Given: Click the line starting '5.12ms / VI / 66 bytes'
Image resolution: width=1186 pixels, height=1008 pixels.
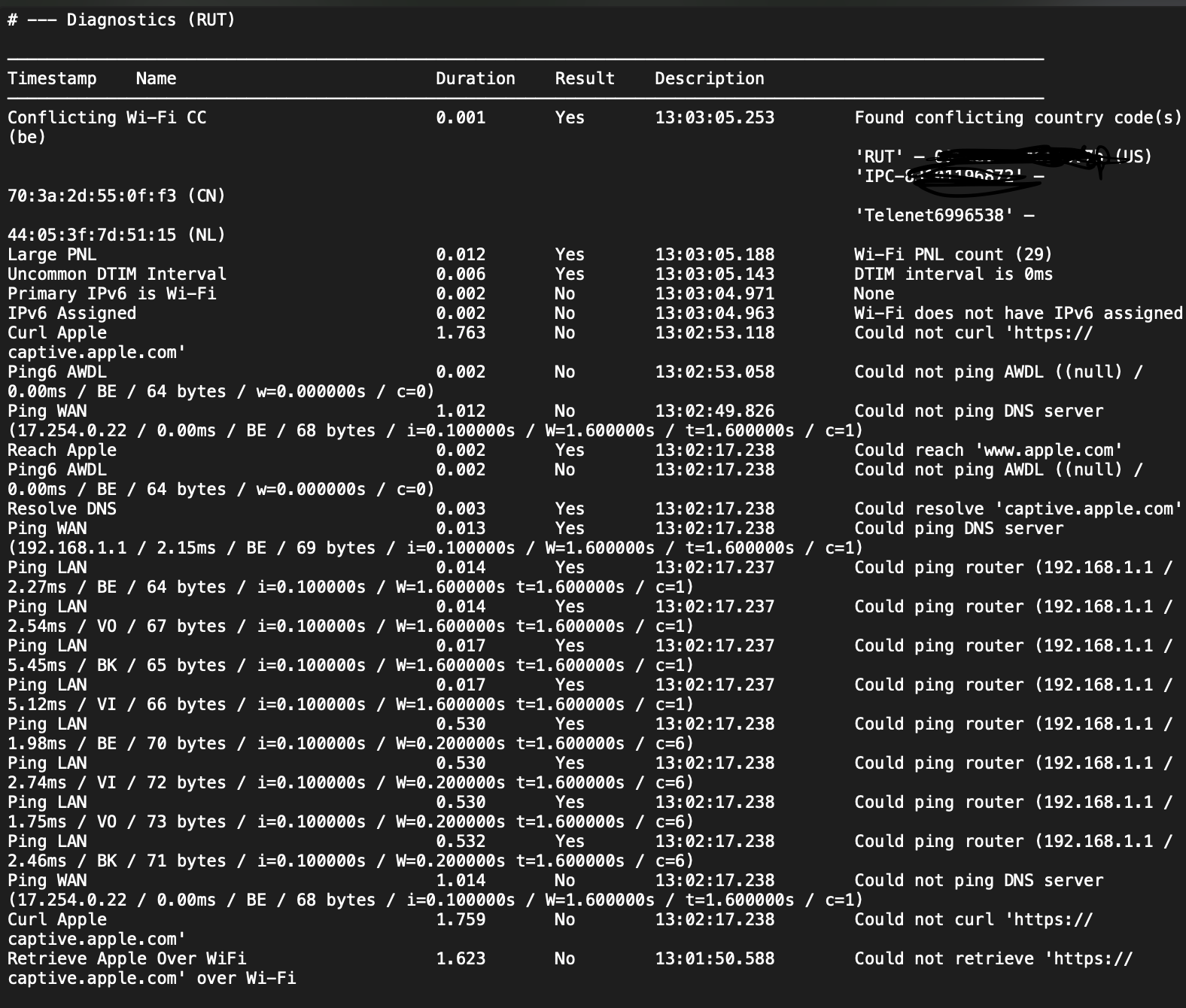Looking at the screenshot, I should pyautogui.click(x=351, y=704).
